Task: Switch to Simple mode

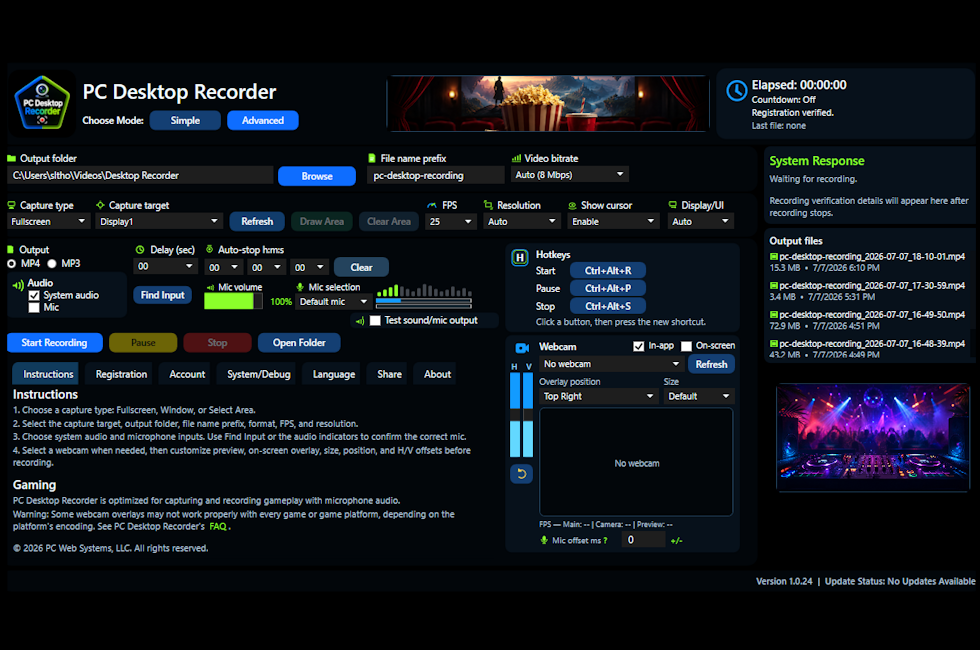Action: (x=185, y=121)
